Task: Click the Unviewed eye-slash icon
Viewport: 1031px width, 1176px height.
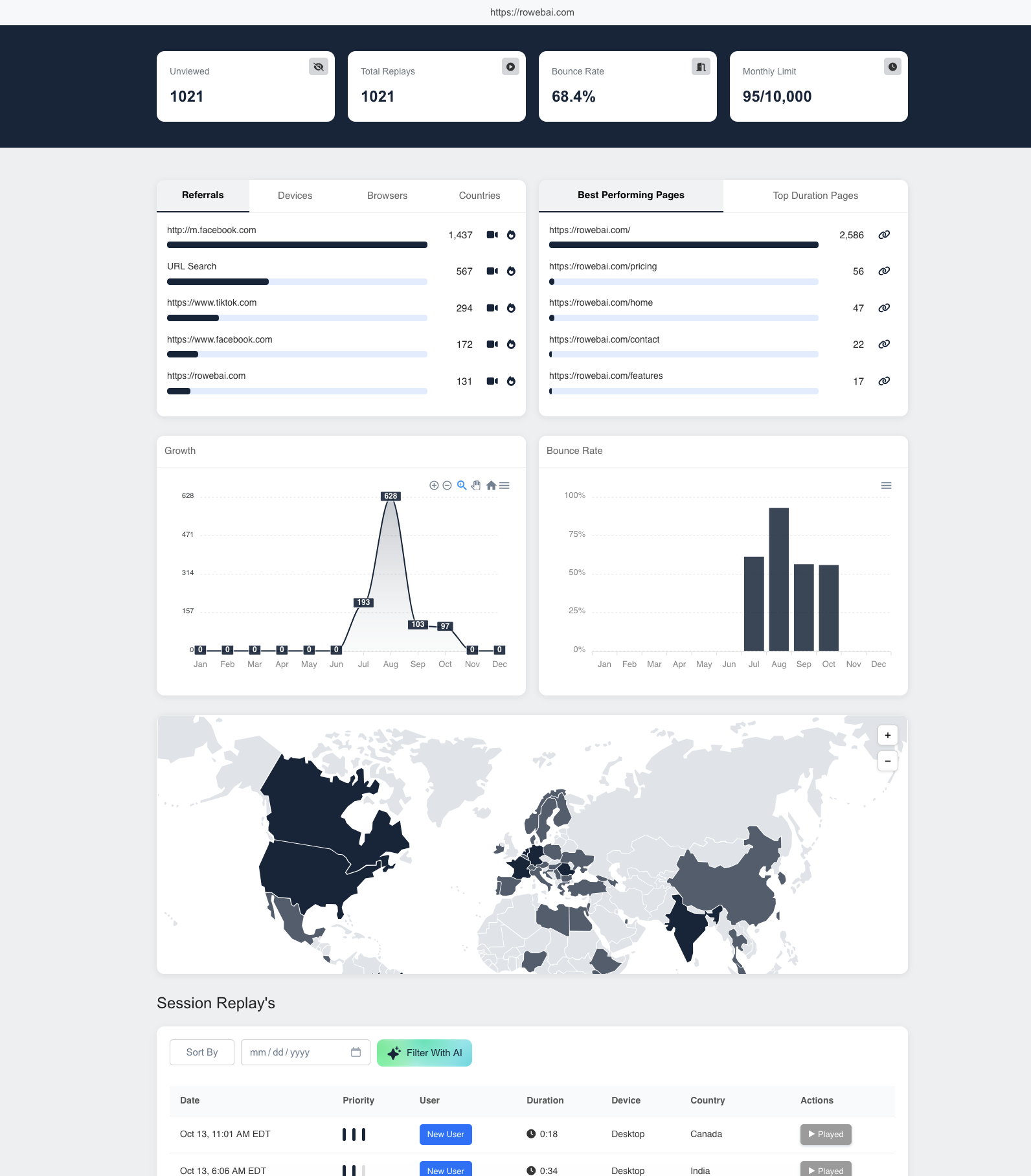Action: click(318, 67)
